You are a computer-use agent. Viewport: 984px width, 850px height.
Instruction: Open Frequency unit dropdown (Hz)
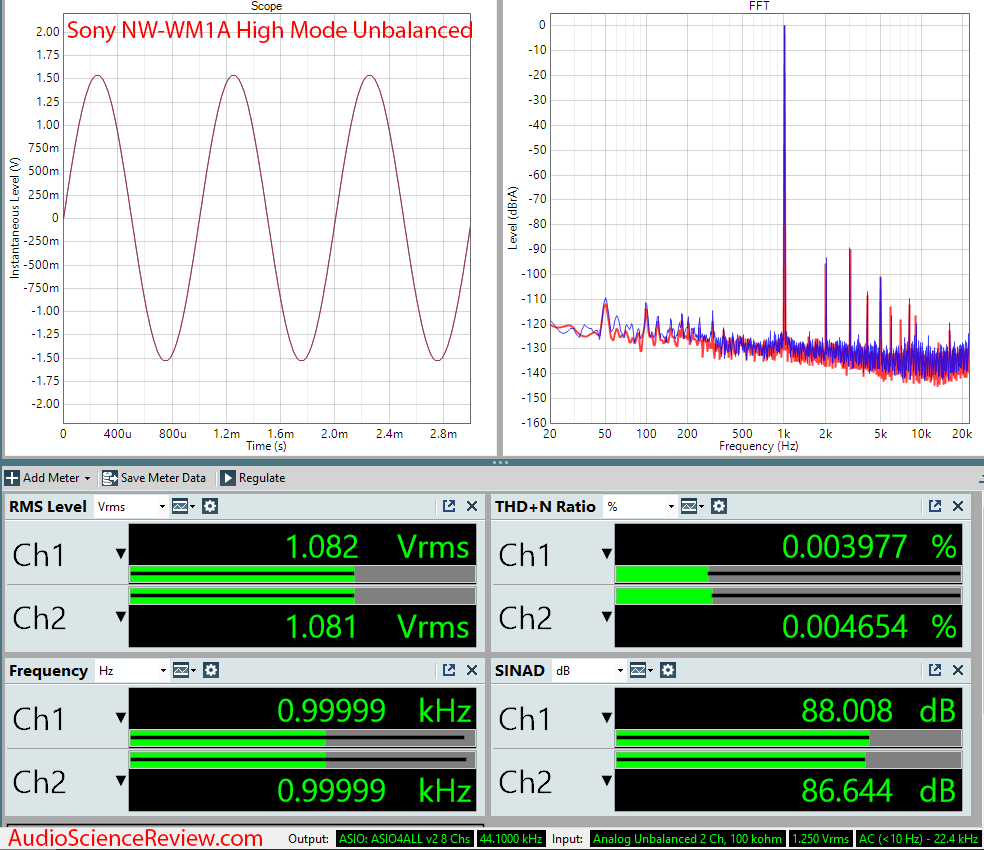pyautogui.click(x=132, y=670)
